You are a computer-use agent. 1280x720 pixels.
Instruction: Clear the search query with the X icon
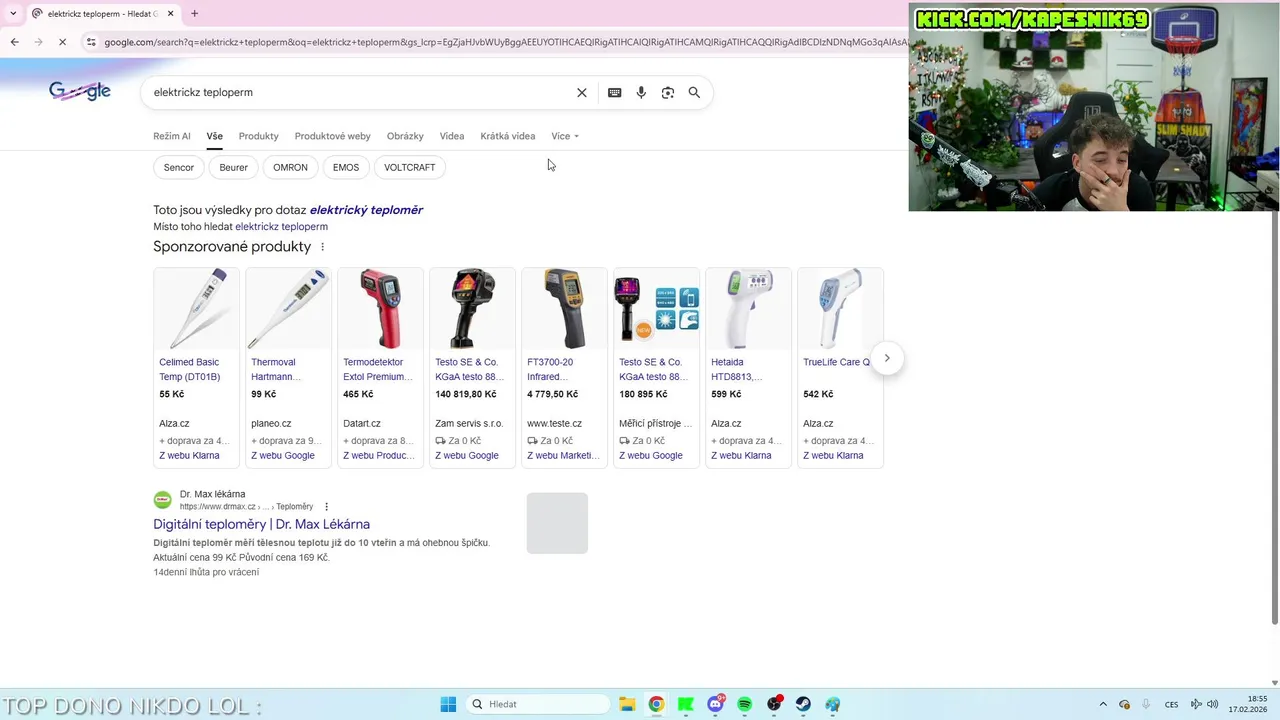(582, 92)
